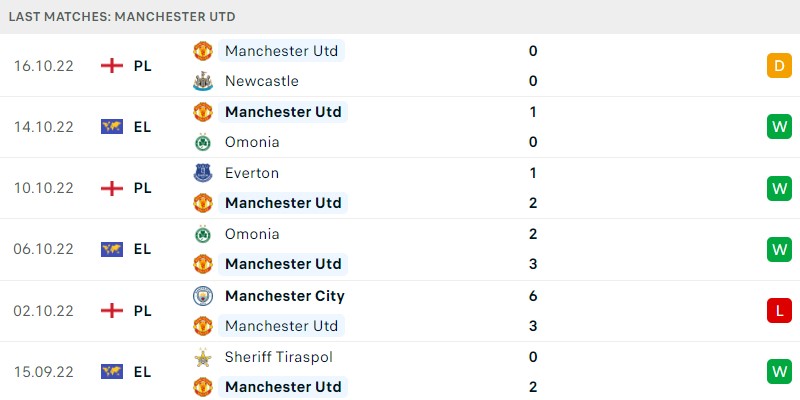Click Manchester Utd crest in 16.10.22 match
Screen dimensions: 800x400
pyautogui.click(x=203, y=51)
